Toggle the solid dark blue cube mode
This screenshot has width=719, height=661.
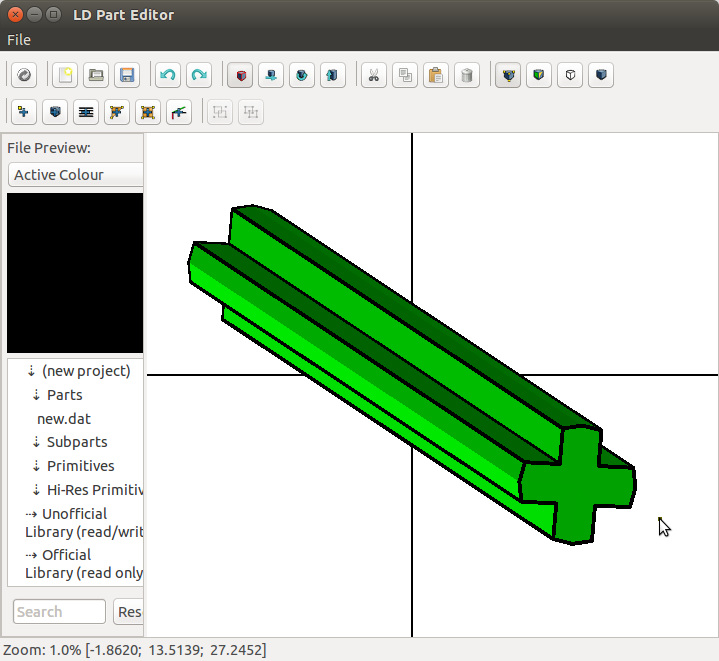pos(601,75)
